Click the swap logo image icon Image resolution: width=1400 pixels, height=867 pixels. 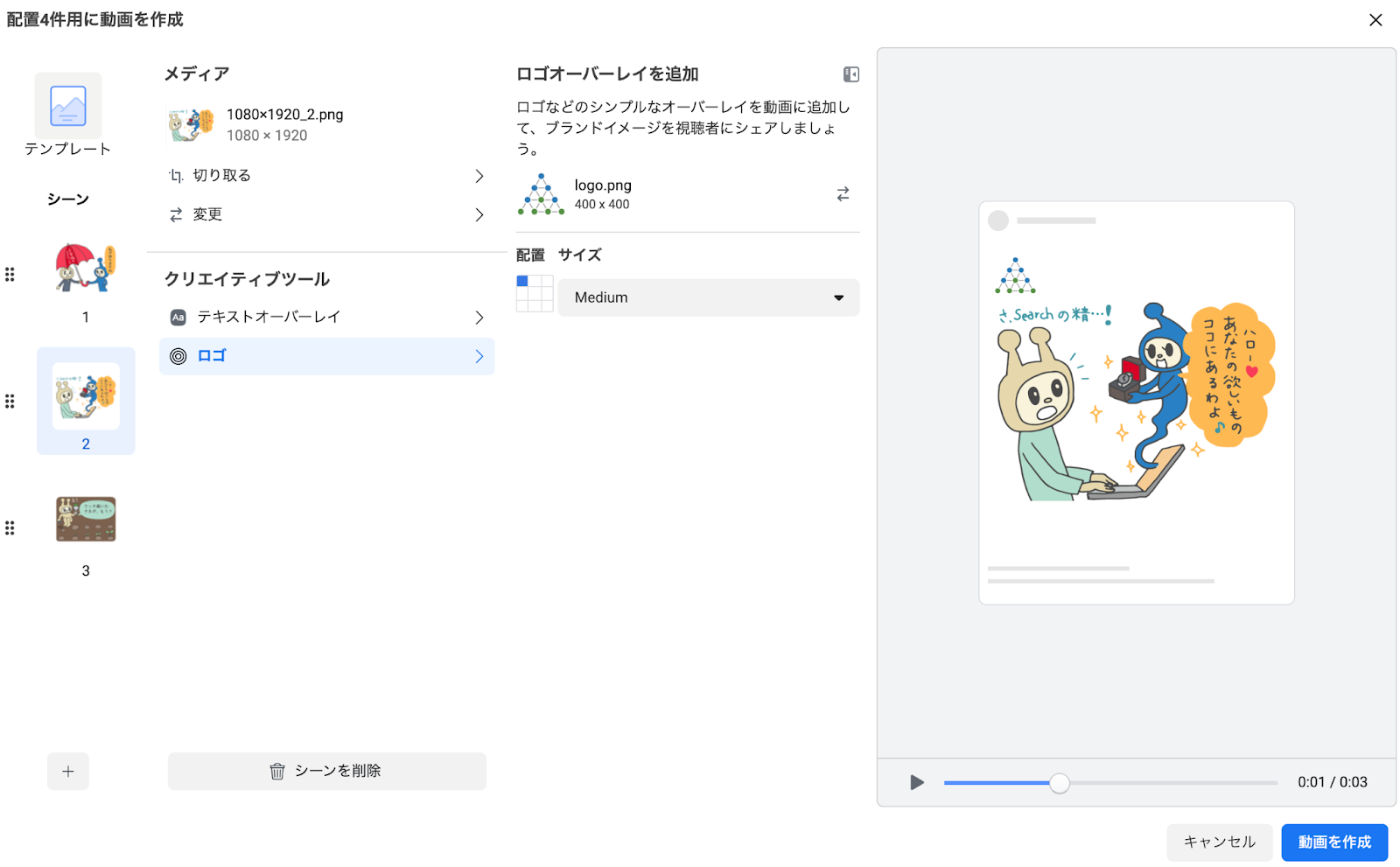click(843, 194)
